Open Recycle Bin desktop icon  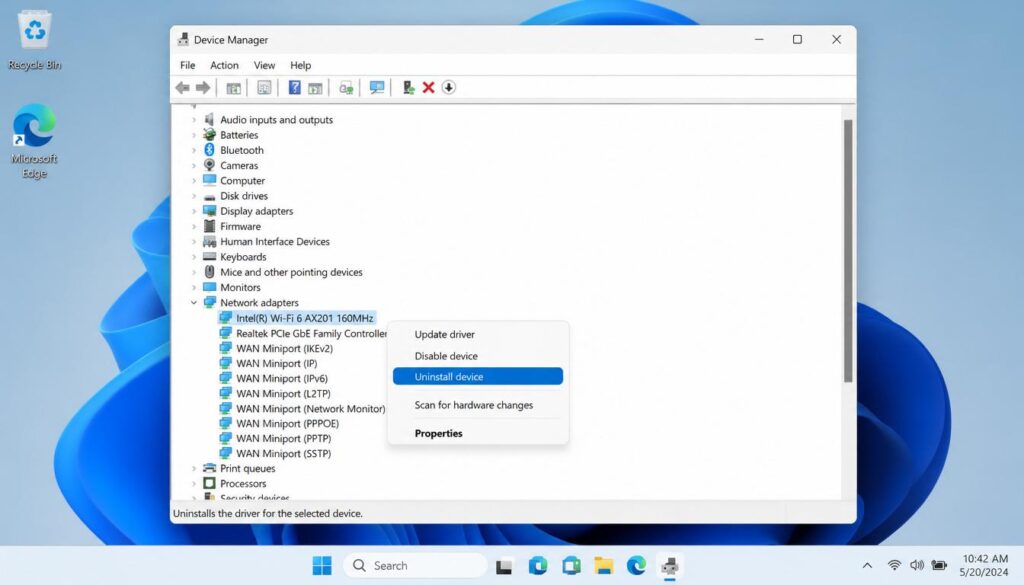(x=35, y=40)
